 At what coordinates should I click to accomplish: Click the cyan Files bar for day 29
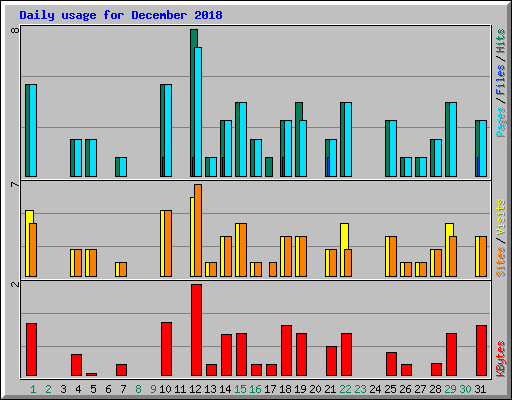[x=453, y=140]
